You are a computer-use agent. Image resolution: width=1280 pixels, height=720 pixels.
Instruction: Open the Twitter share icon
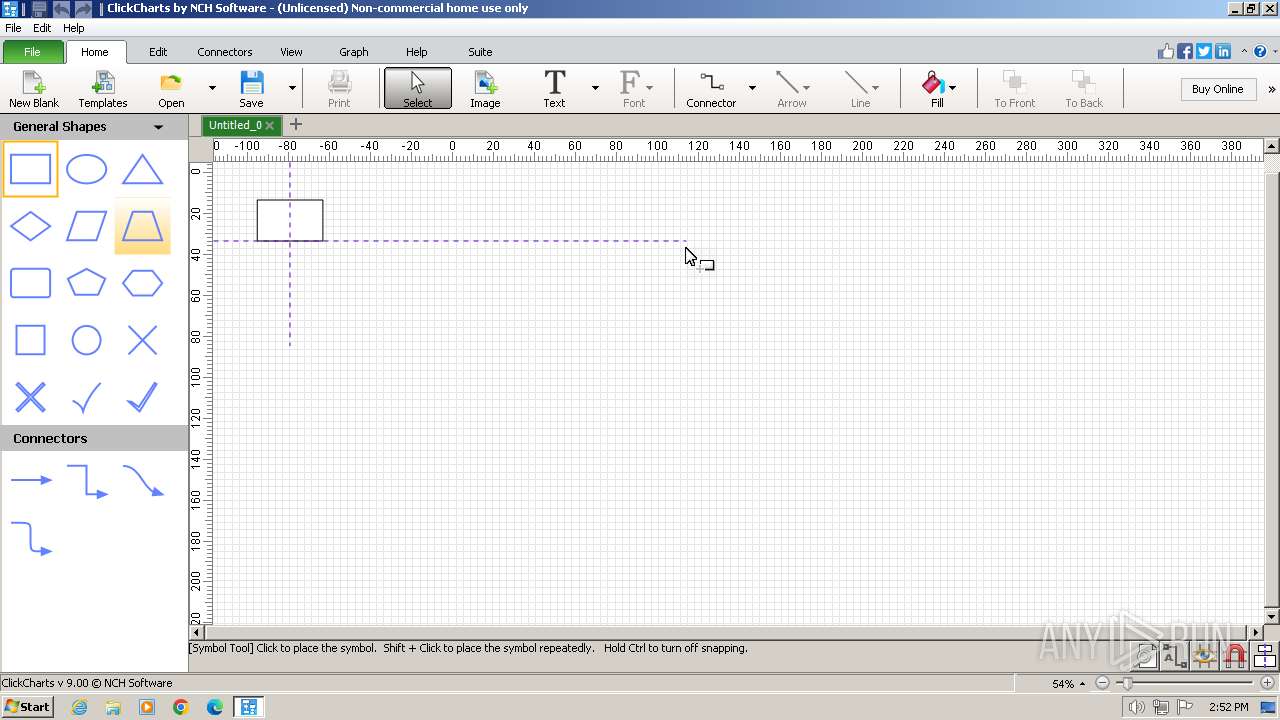[x=1204, y=51]
